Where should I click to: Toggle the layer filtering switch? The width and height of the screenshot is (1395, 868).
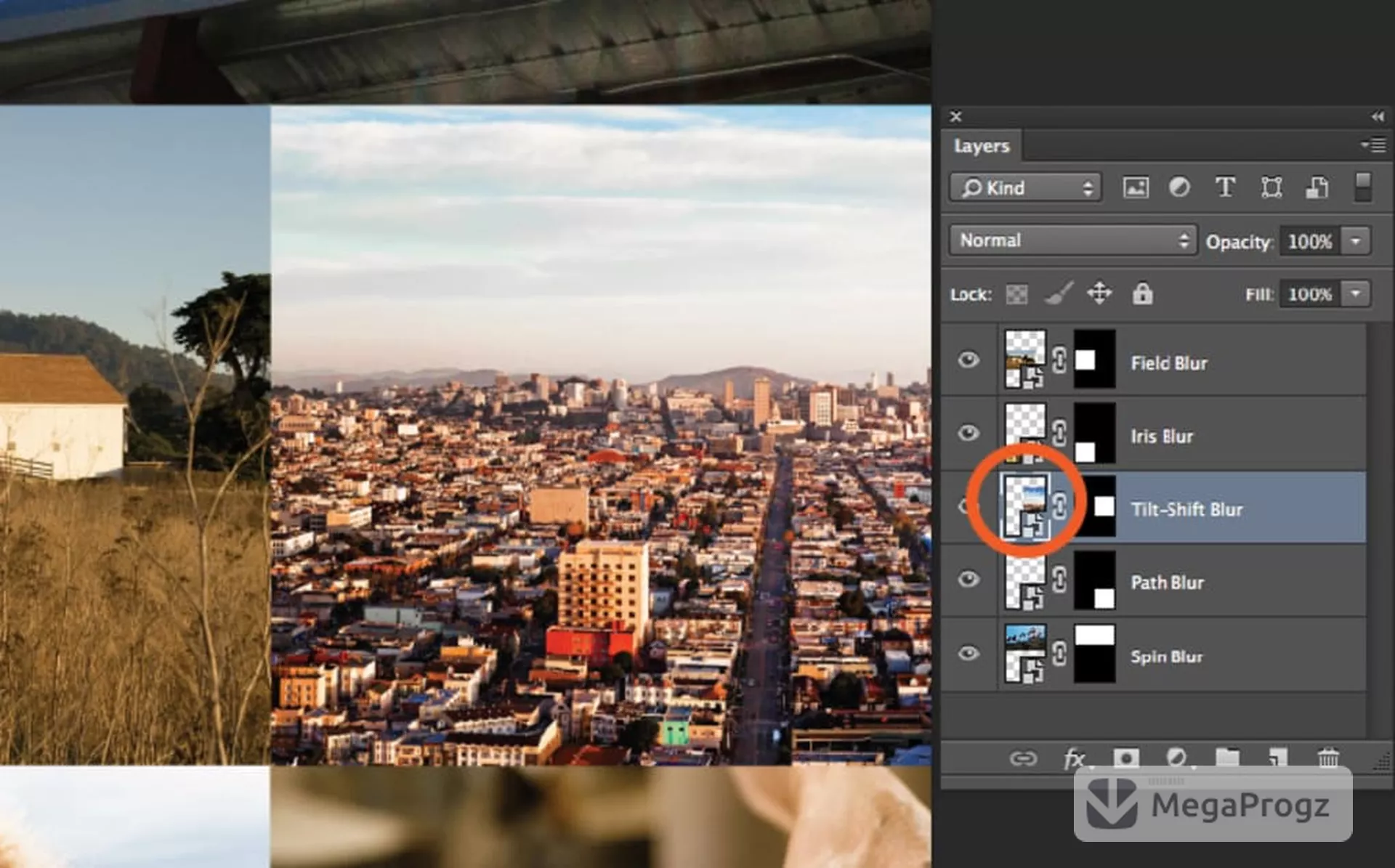[x=1363, y=187]
